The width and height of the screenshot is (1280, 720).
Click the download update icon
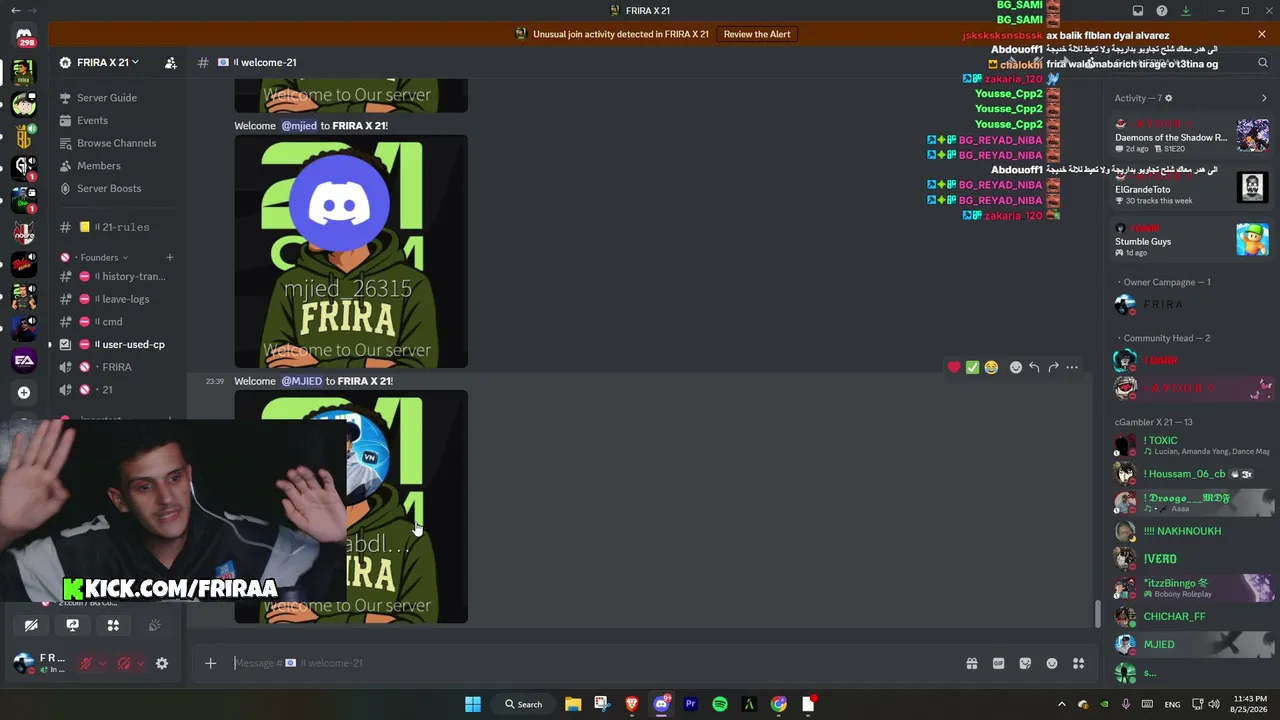click(x=1186, y=11)
